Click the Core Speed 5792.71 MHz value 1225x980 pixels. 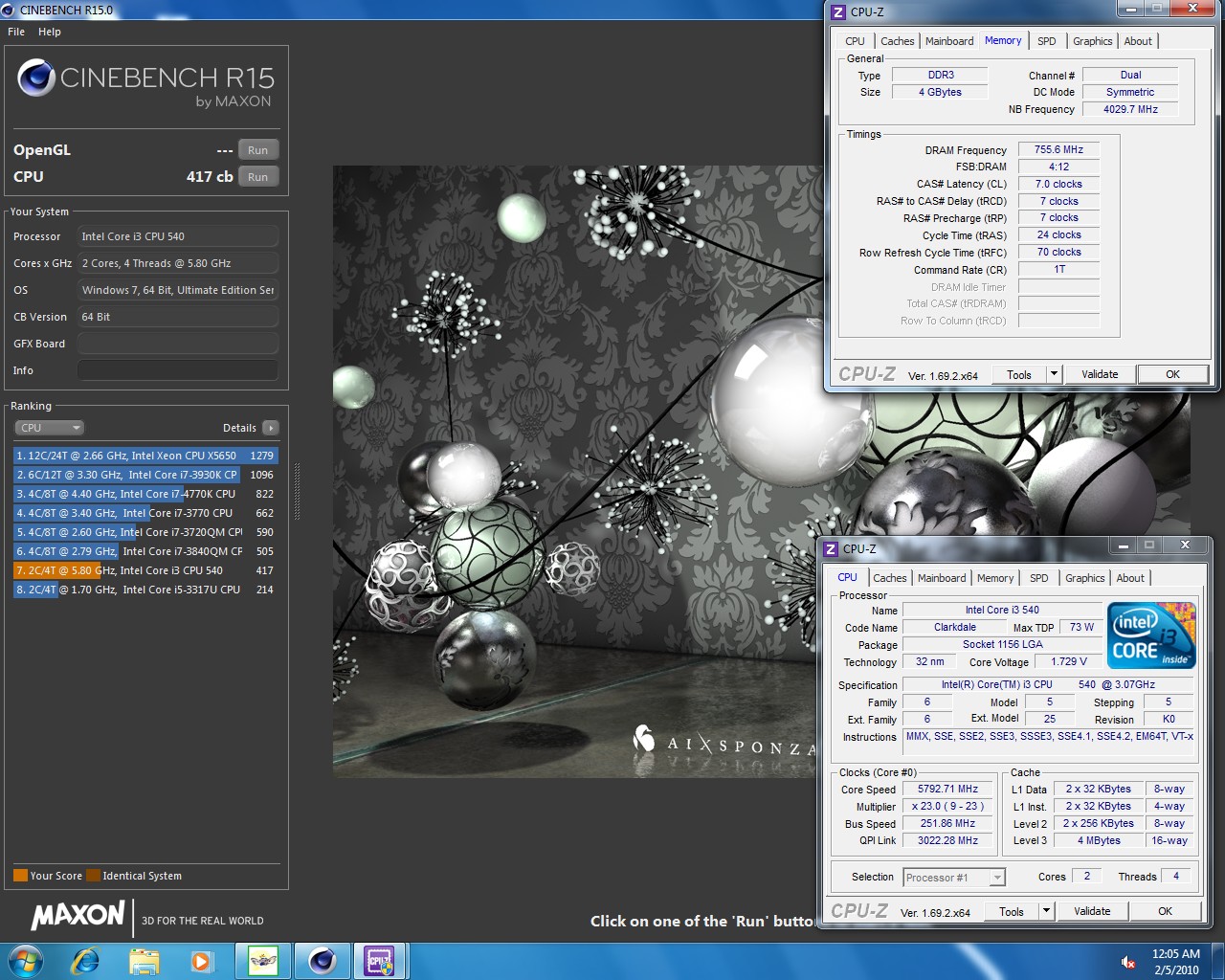[x=947, y=790]
